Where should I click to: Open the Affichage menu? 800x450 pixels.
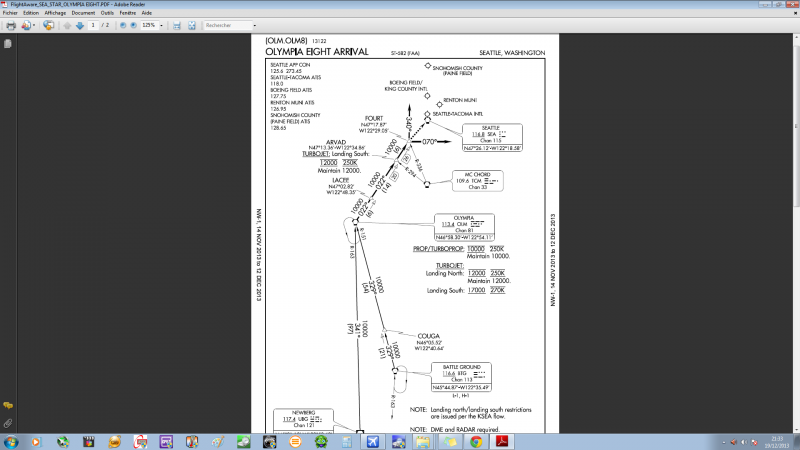click(56, 13)
